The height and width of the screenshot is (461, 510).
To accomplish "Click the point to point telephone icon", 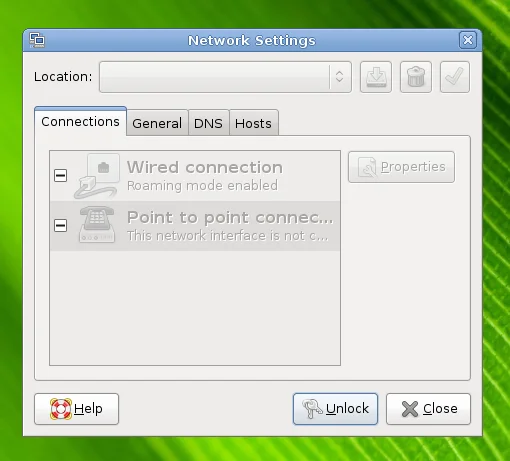I will (97, 224).
